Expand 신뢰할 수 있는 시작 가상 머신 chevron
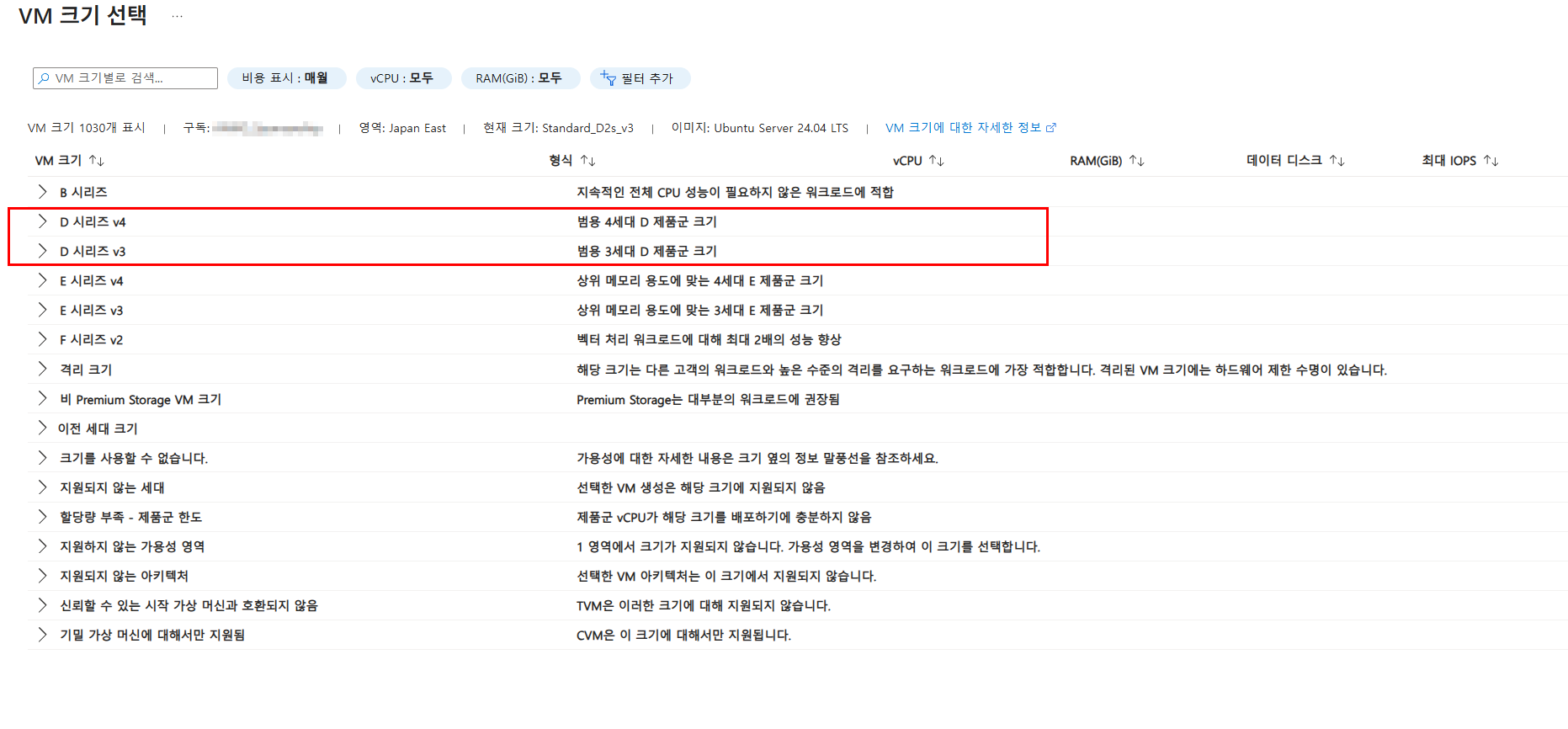 point(42,605)
